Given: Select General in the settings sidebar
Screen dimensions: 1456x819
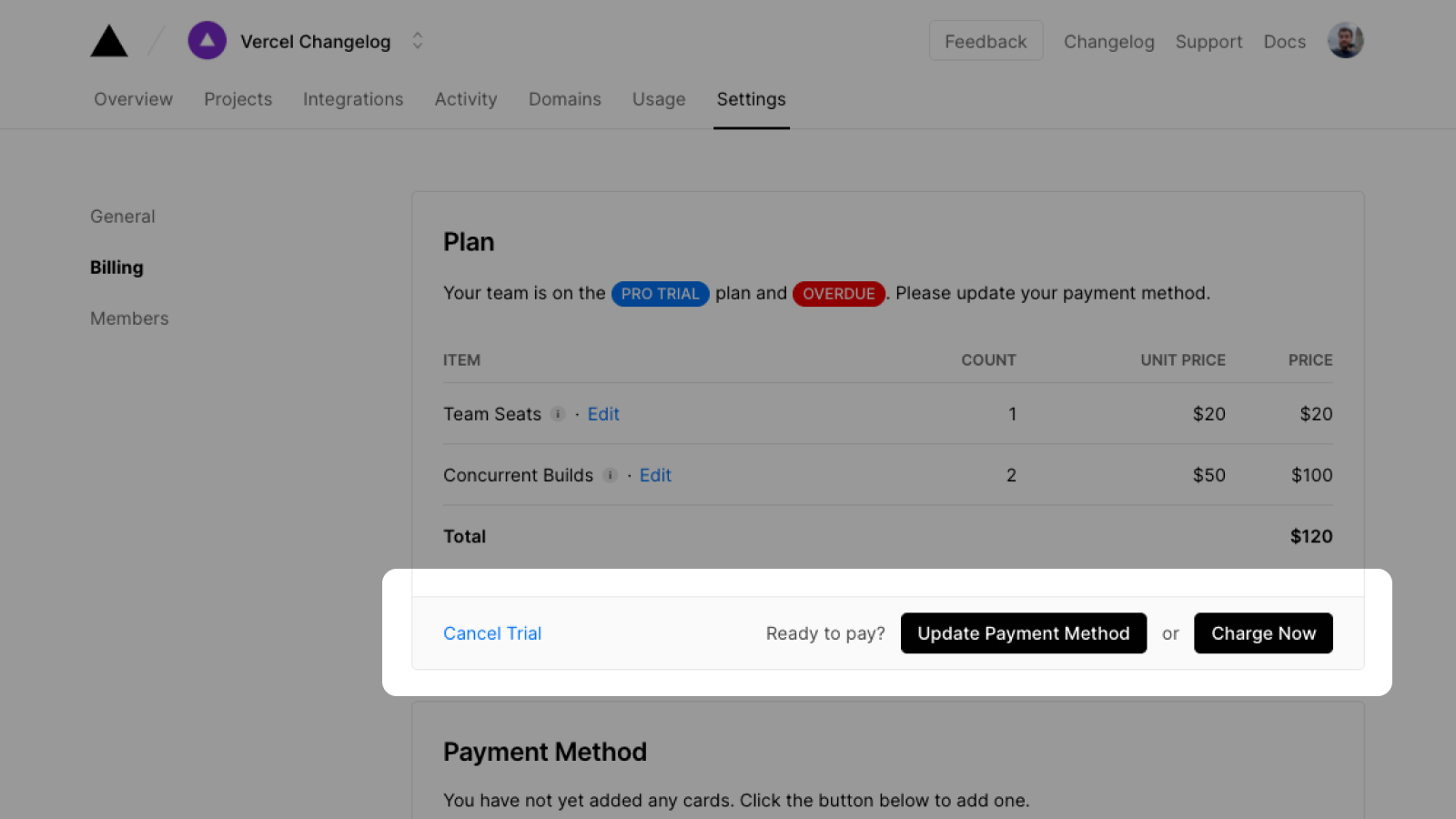Looking at the screenshot, I should (122, 216).
